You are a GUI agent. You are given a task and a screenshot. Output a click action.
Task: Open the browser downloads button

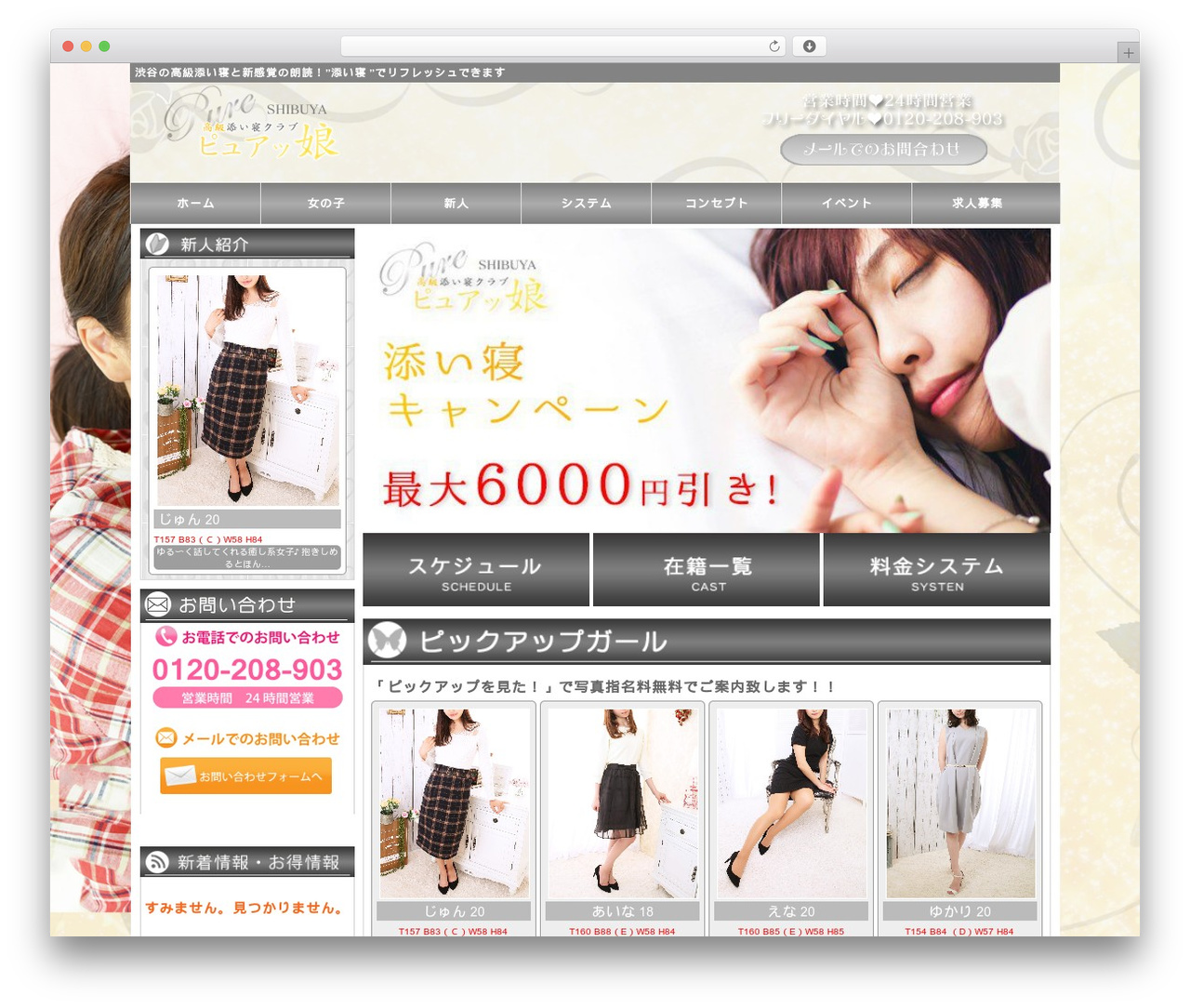[x=809, y=46]
